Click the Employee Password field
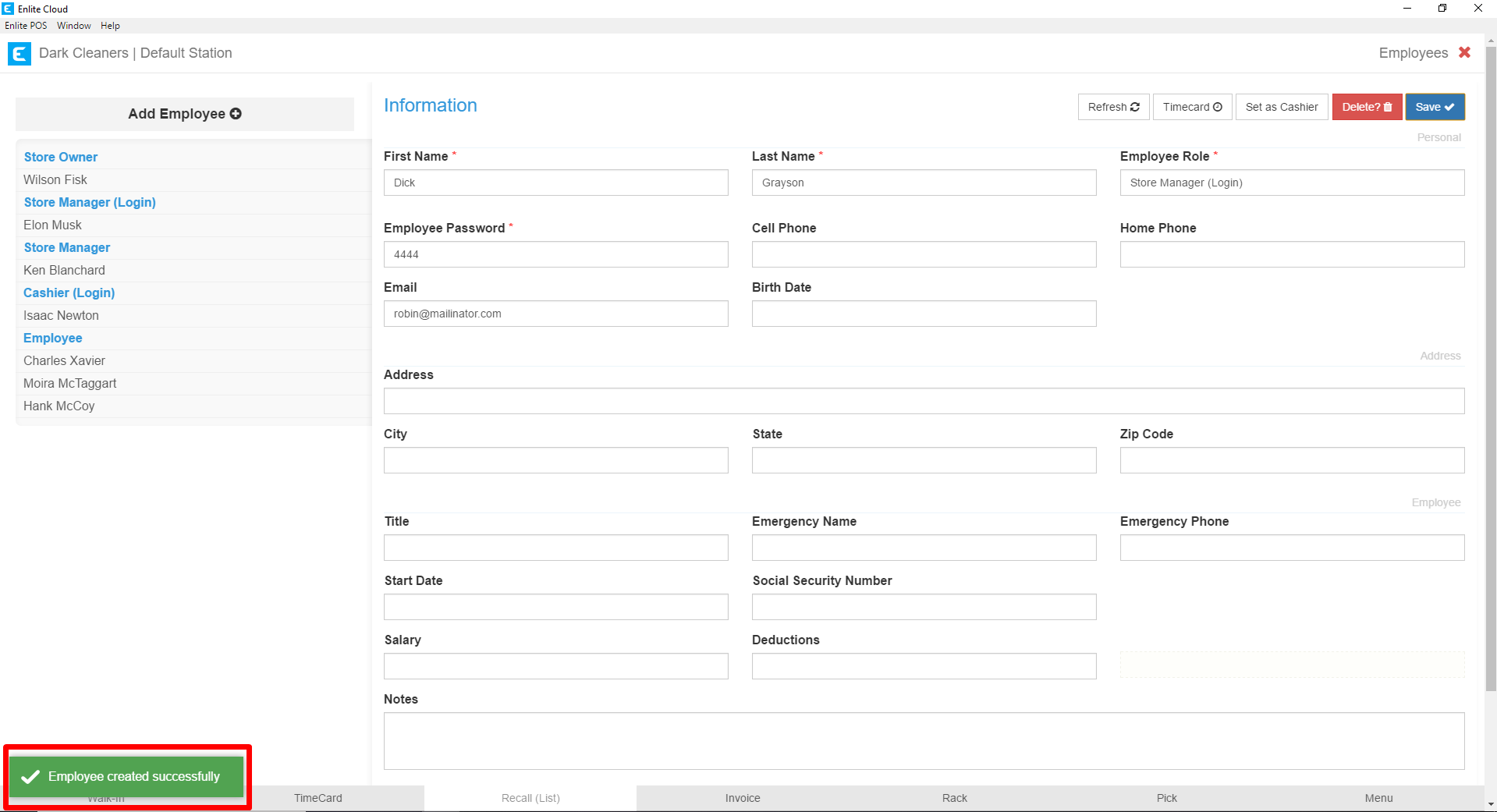 (x=556, y=254)
